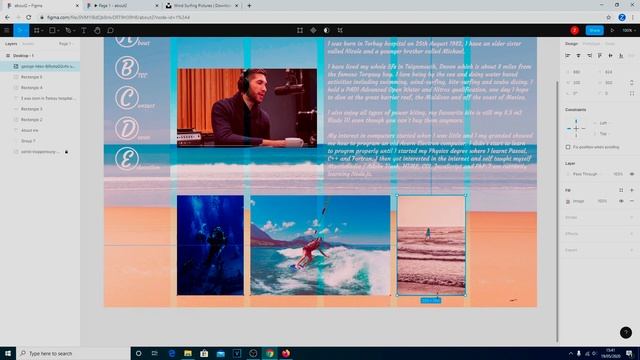Switch to the Code tab
This screenshot has width=640, height=360.
609,44
